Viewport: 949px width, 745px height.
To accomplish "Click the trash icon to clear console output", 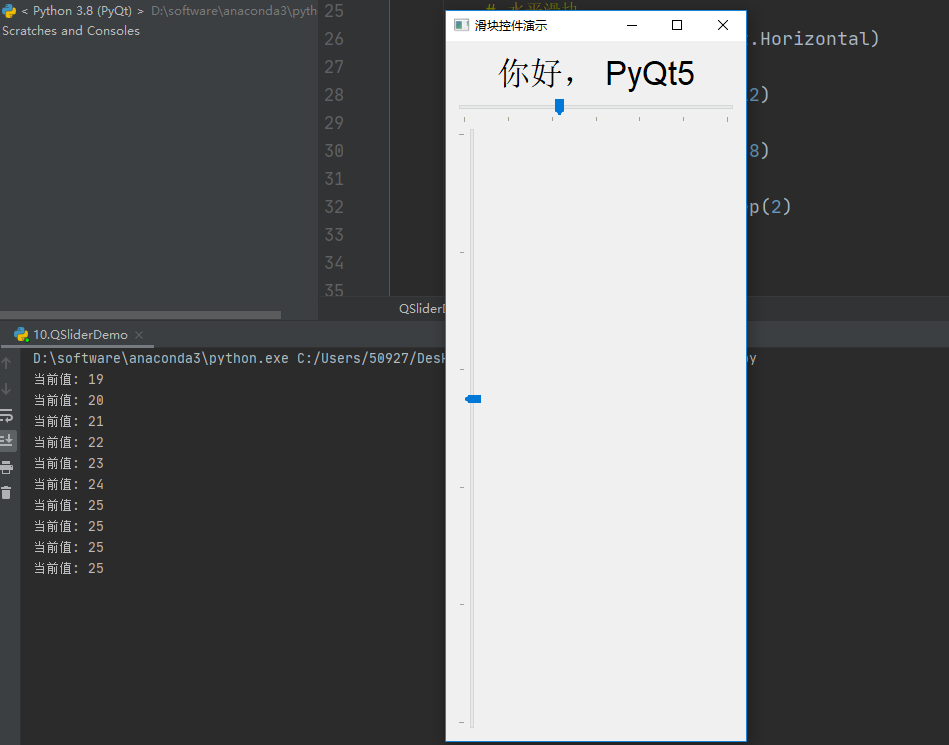I will pyautogui.click(x=6, y=493).
